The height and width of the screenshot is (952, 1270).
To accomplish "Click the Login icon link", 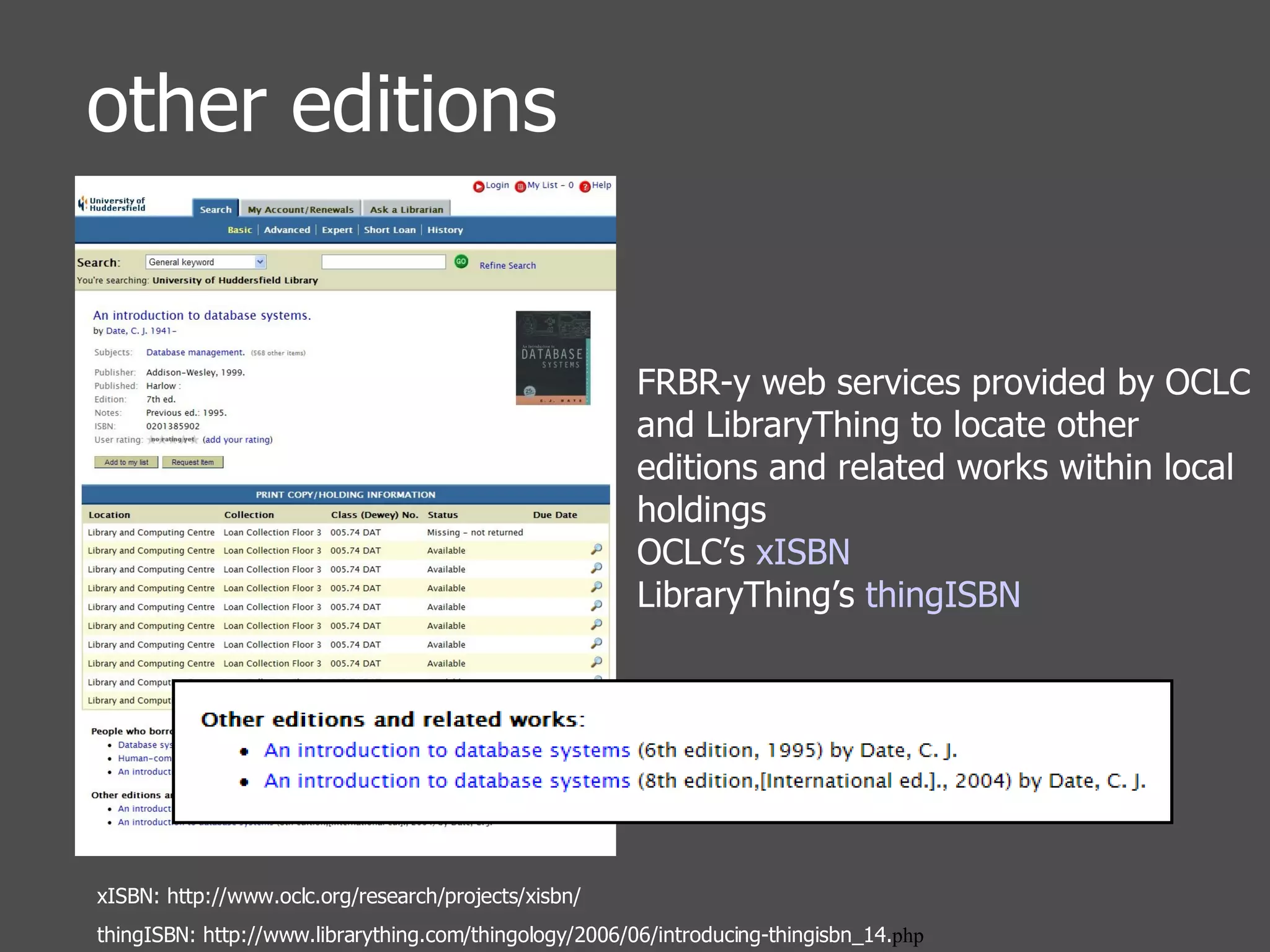I will click(x=491, y=186).
